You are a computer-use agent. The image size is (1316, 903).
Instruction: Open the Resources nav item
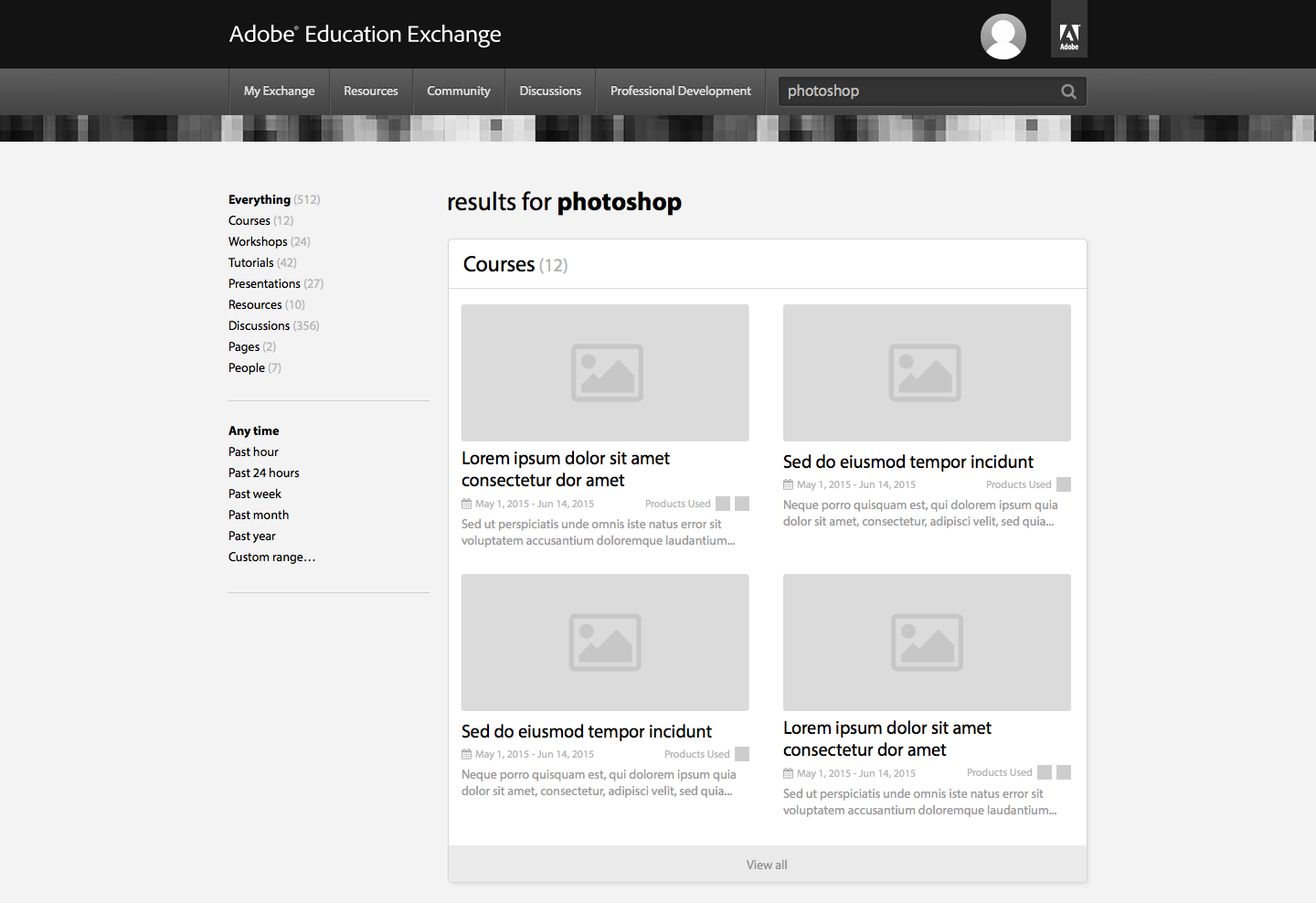coord(371,91)
